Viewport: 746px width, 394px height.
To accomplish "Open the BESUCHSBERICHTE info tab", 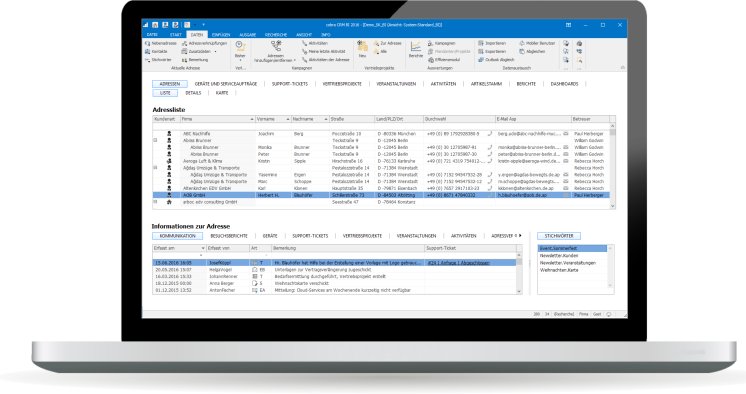I will click(x=229, y=236).
